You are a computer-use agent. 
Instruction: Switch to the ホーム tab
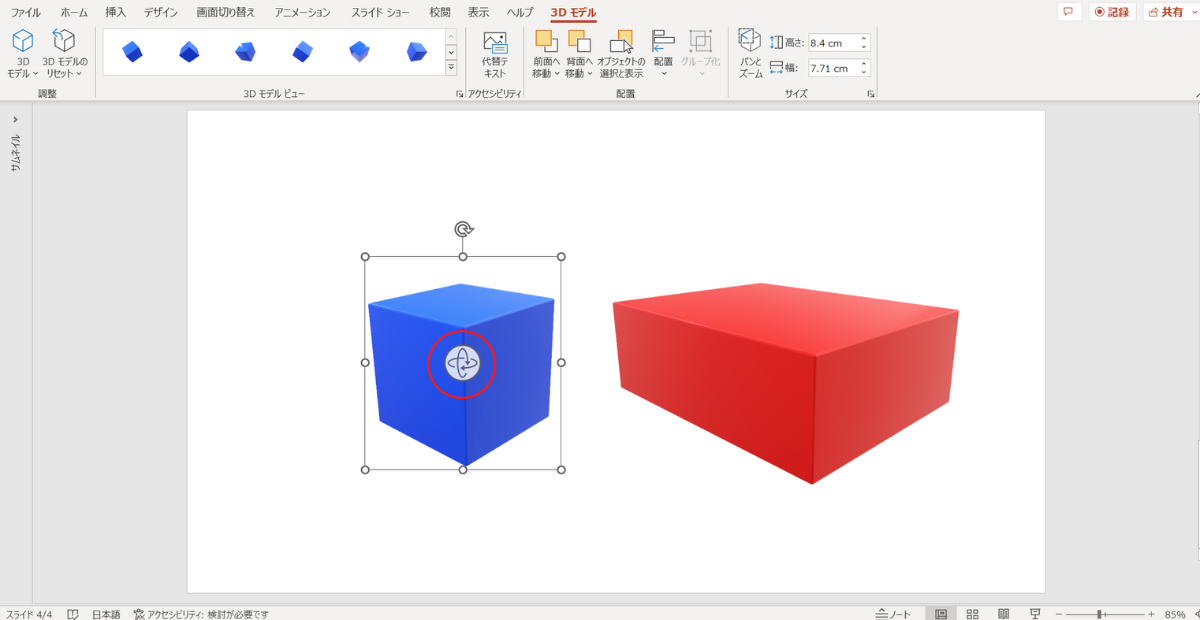click(74, 13)
